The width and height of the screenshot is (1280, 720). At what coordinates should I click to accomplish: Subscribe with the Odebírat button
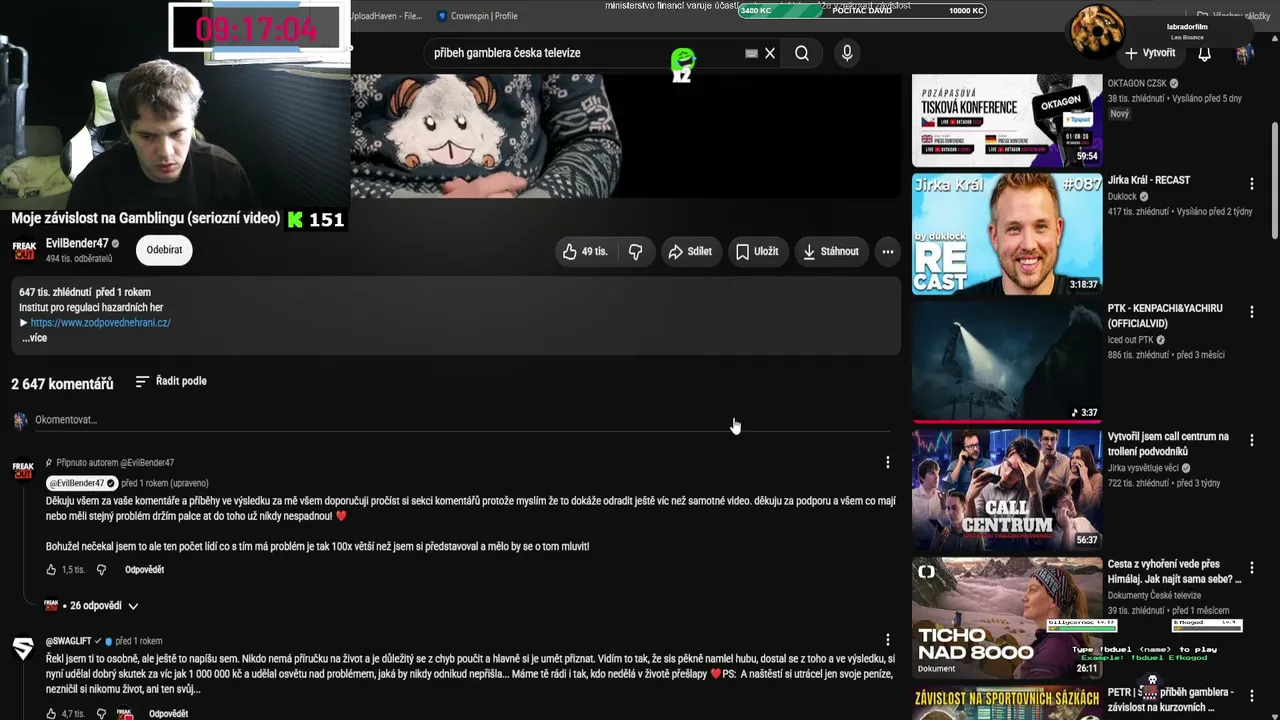[x=164, y=250]
